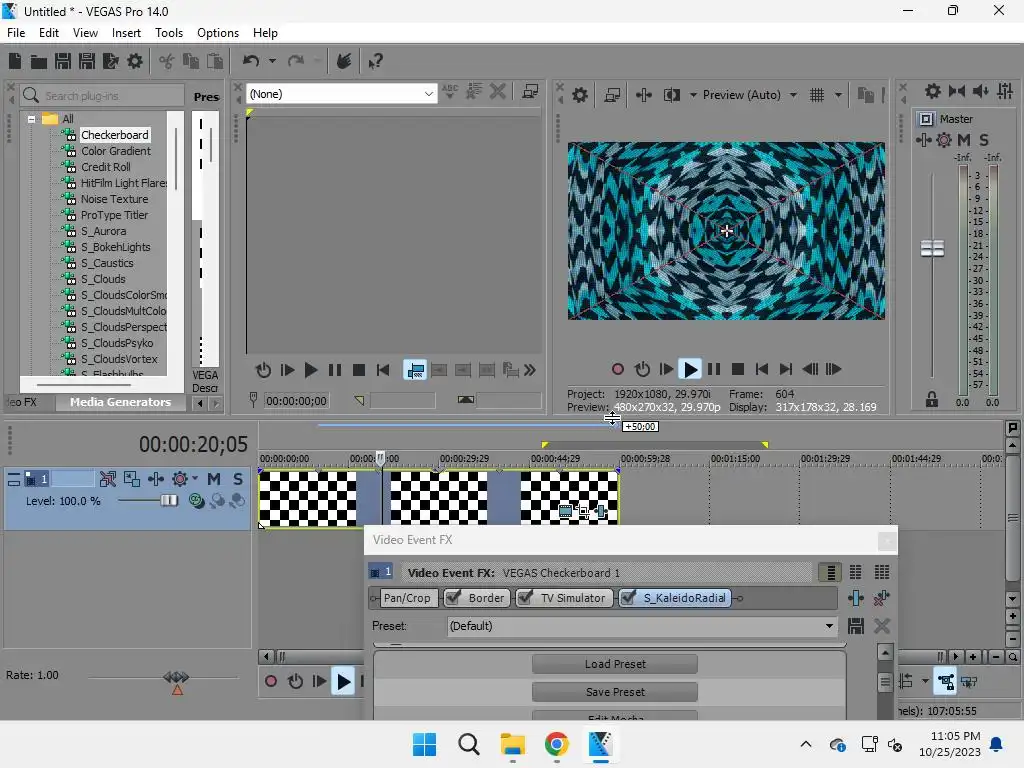Pause the Video Preview playback
The width and height of the screenshot is (1024, 768).
(x=714, y=370)
